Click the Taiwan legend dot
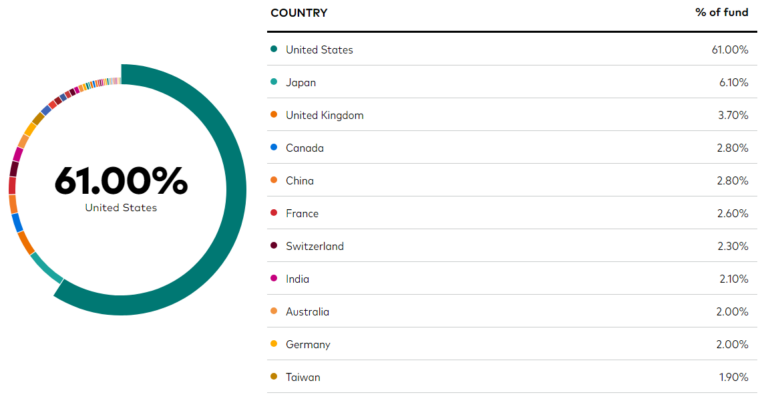 pos(274,377)
